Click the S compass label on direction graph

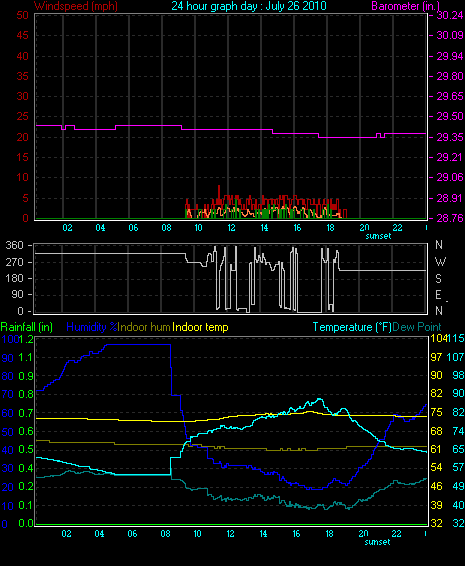click(x=438, y=278)
